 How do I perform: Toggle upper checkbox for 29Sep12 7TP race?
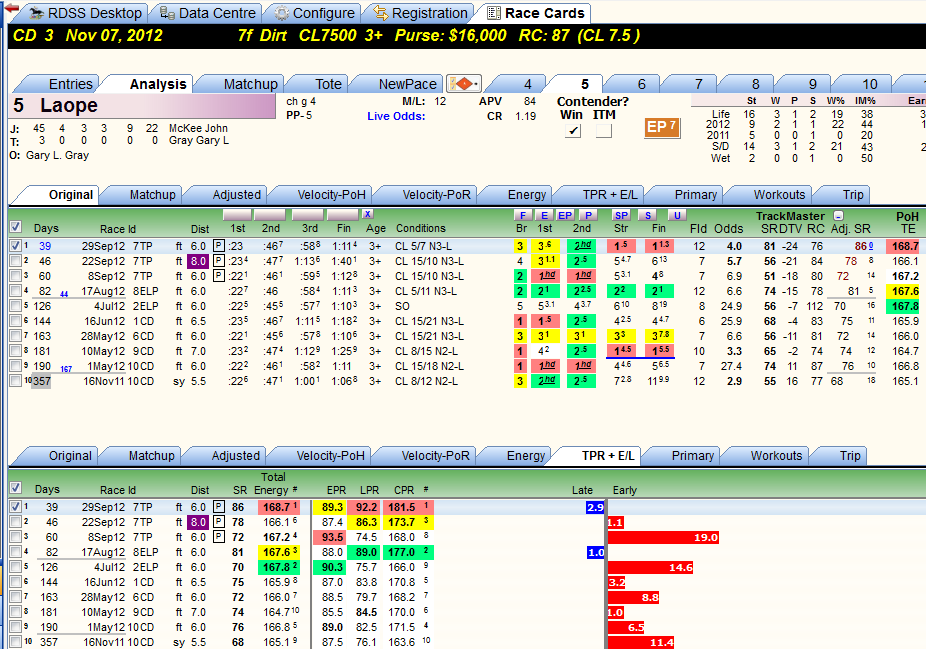click(x=16, y=246)
